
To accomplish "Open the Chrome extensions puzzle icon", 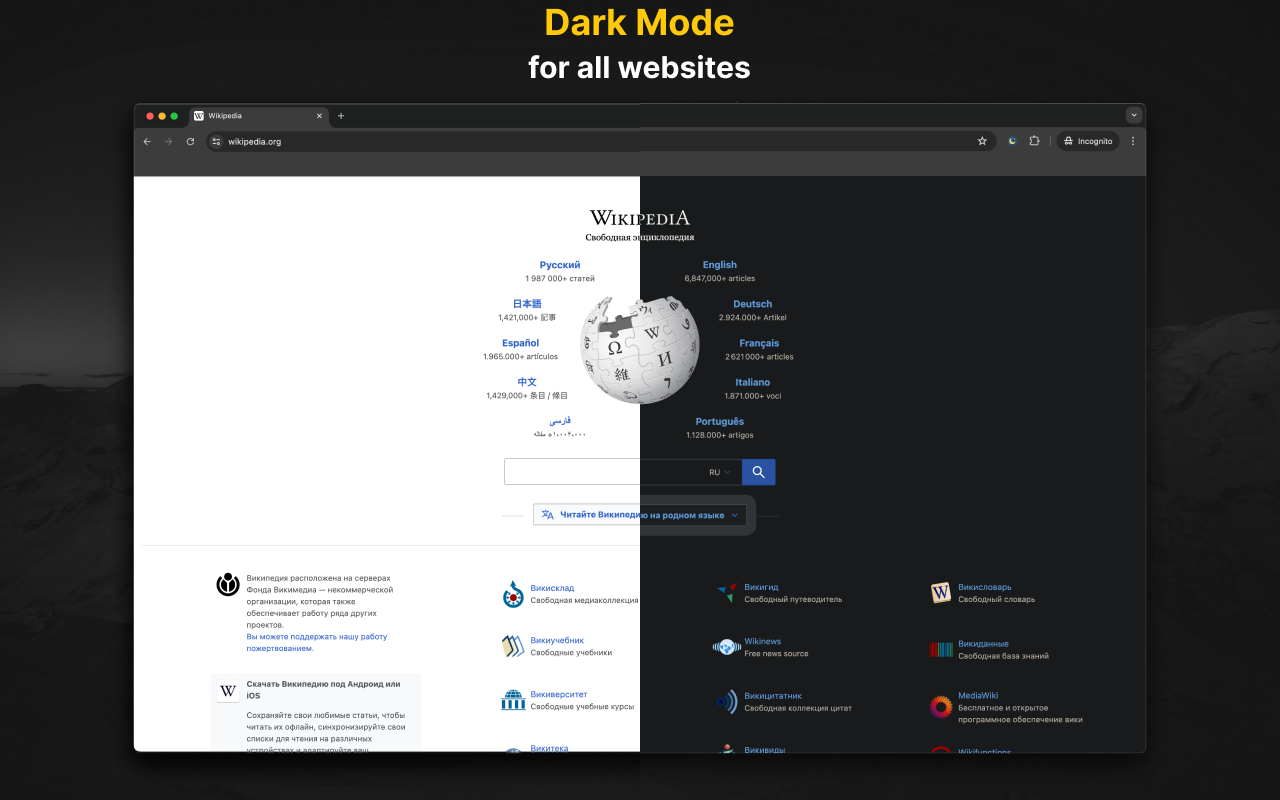I will [1034, 141].
